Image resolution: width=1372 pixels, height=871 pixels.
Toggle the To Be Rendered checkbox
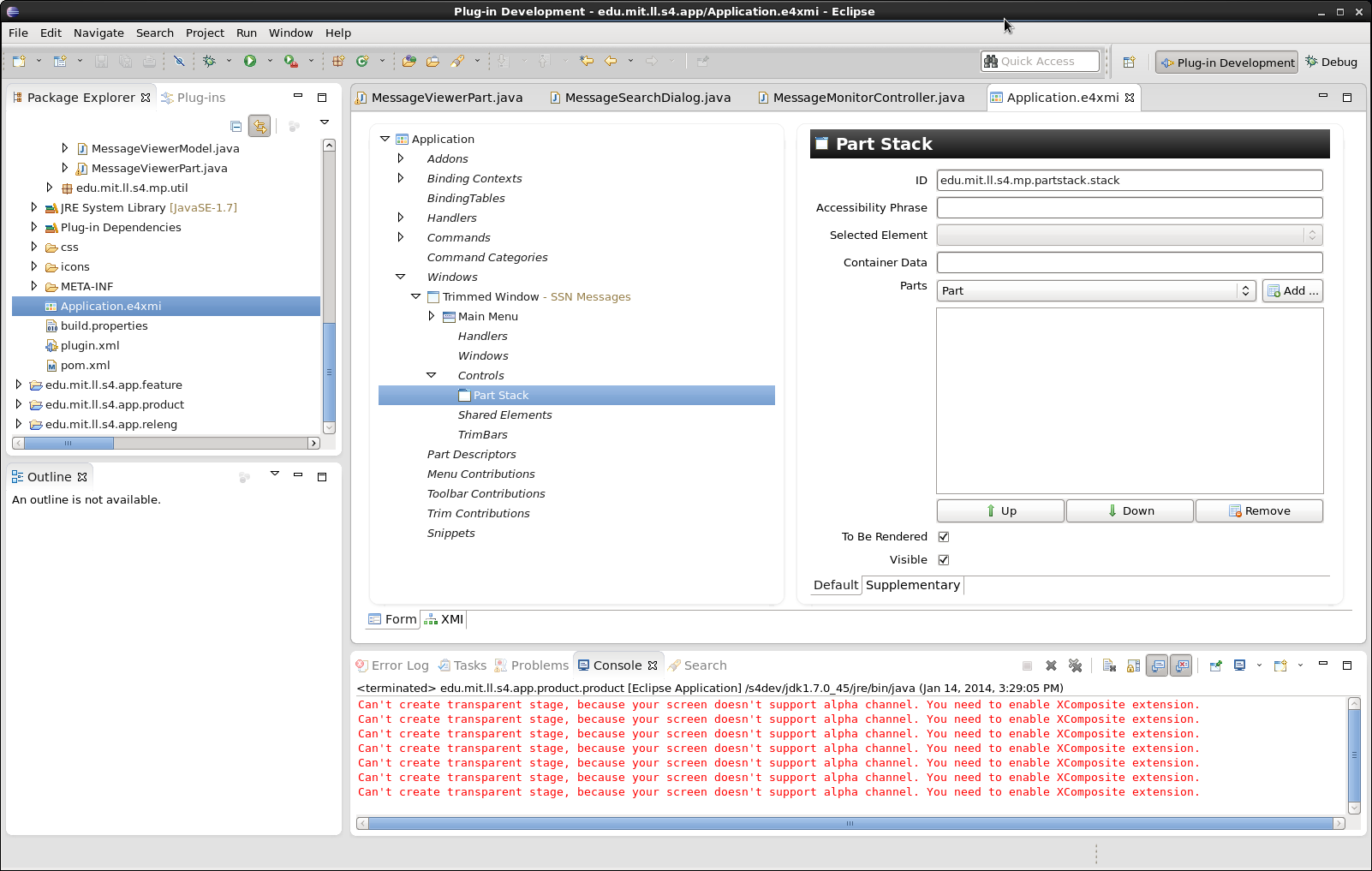pyautogui.click(x=944, y=537)
